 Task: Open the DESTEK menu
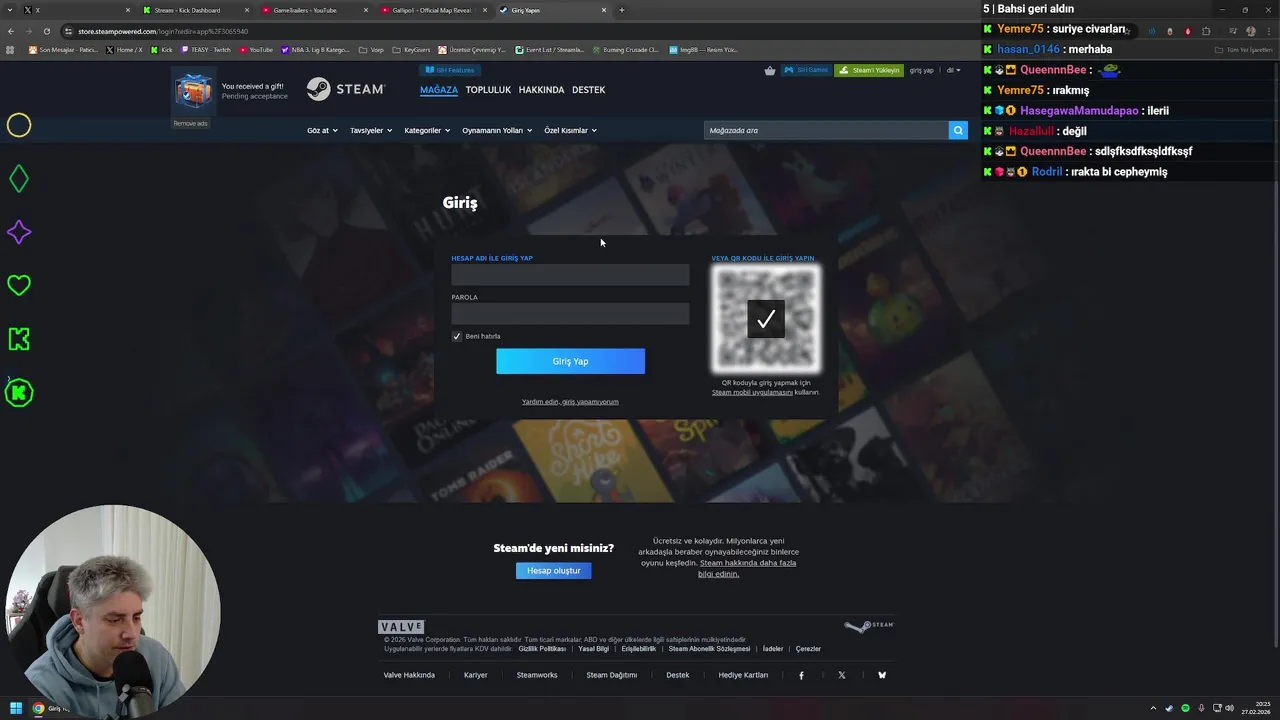[588, 90]
